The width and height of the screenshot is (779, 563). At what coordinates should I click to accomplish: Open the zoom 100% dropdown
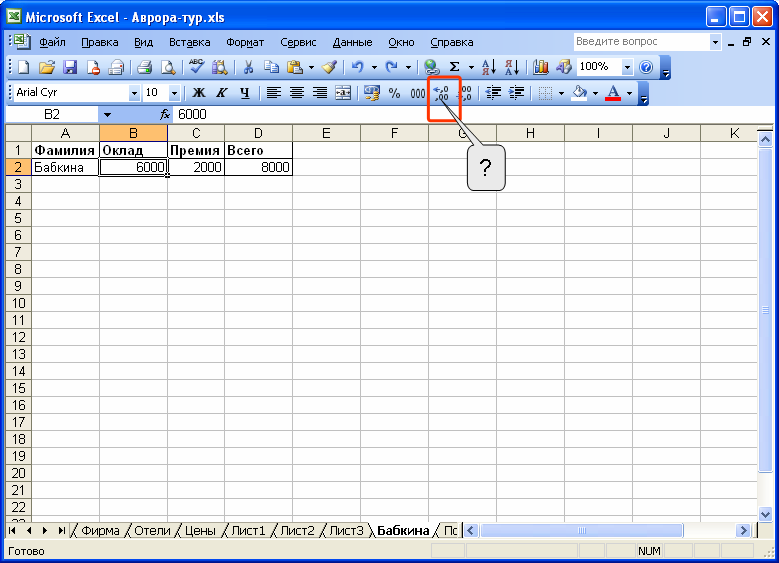(627, 67)
